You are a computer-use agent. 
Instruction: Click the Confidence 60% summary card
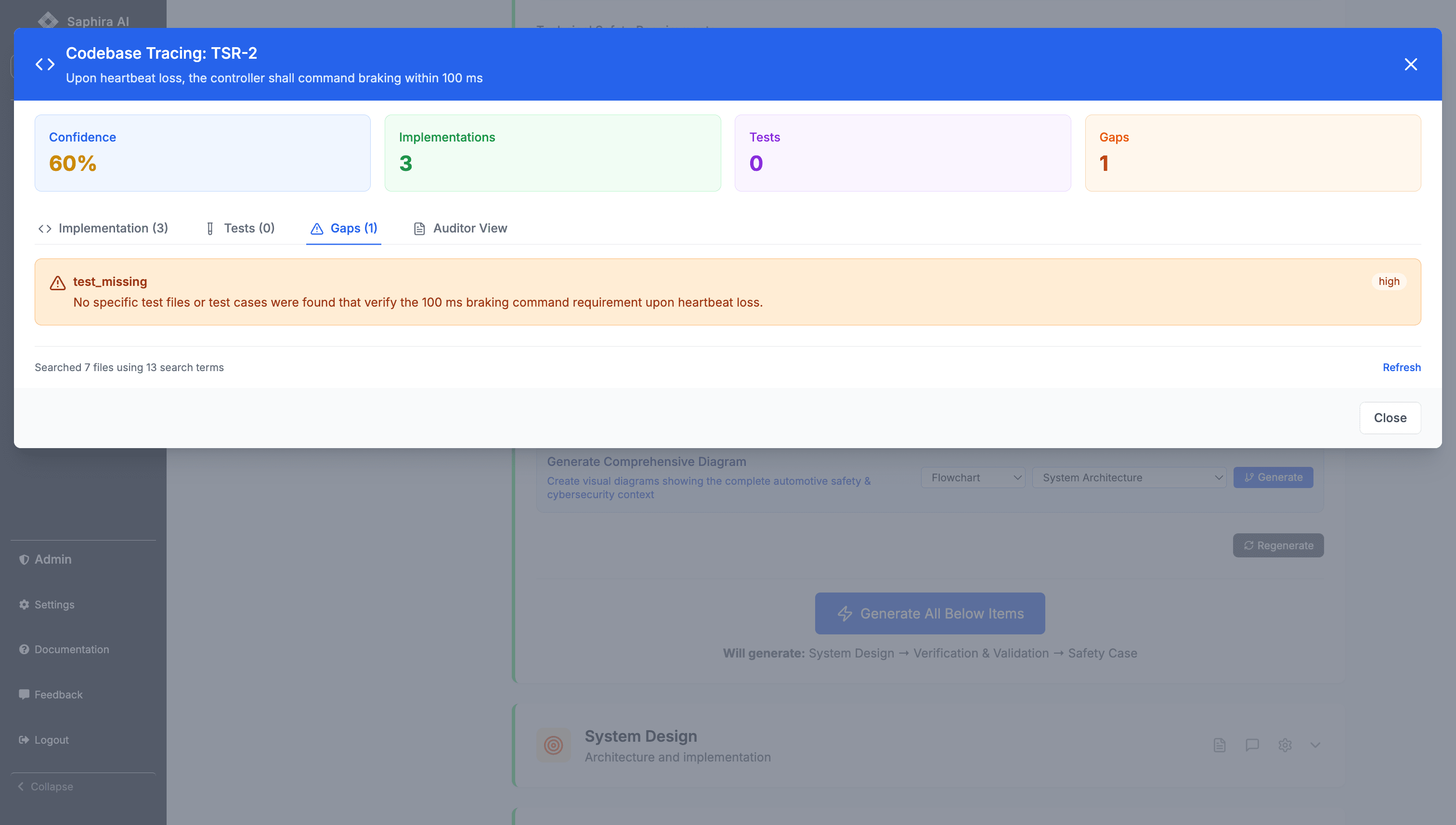pyautogui.click(x=202, y=153)
